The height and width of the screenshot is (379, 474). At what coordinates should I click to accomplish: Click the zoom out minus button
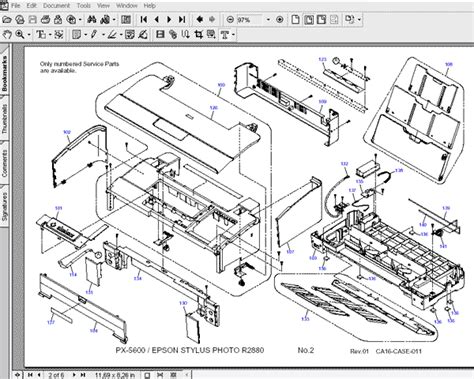click(230, 20)
